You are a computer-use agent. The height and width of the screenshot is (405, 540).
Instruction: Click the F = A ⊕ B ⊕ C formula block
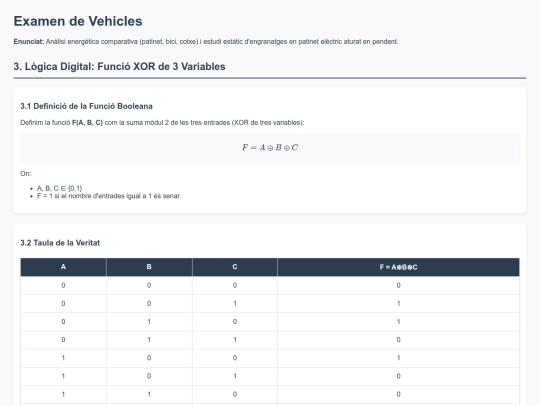[x=270, y=148]
